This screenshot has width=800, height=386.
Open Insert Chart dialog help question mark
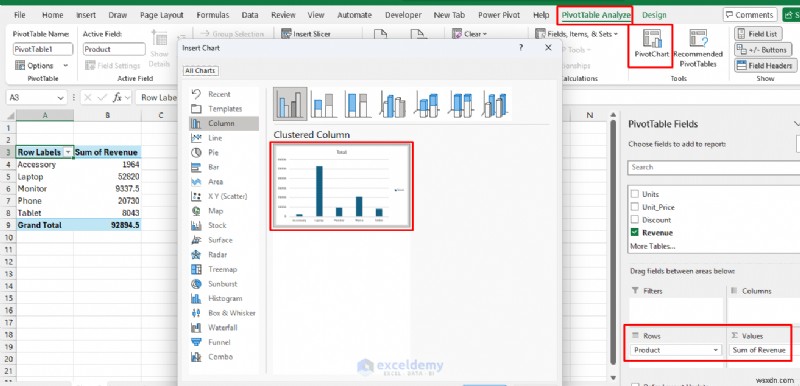[521, 47]
